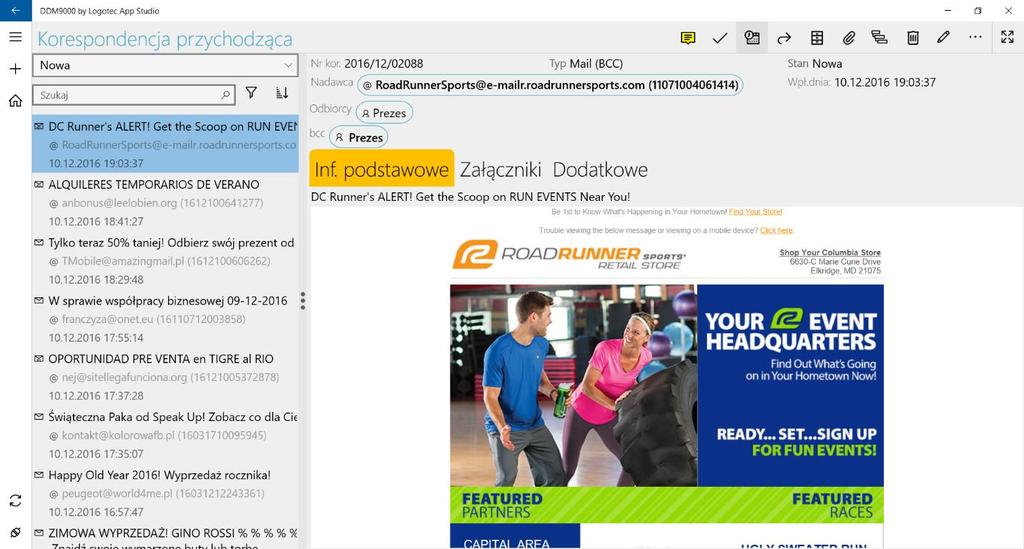Open the Tylko teraz 50% taniej message
This screenshot has height=549, width=1024.
pos(165,260)
